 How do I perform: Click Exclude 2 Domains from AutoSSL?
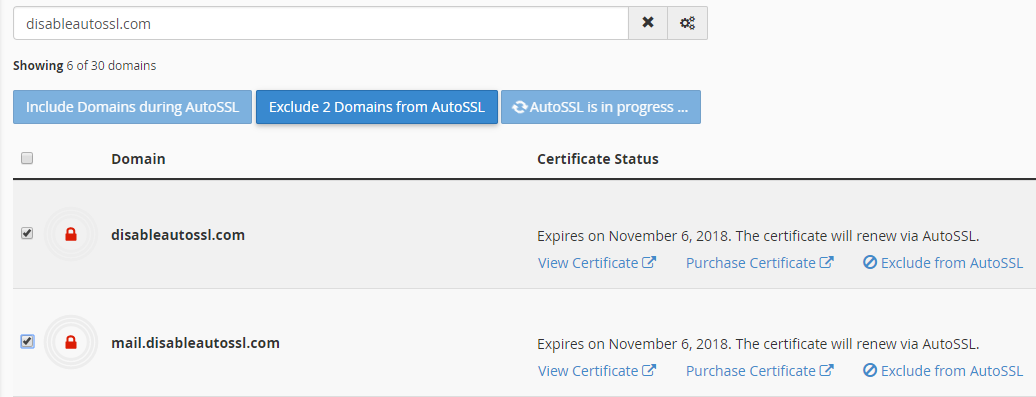pos(377,107)
